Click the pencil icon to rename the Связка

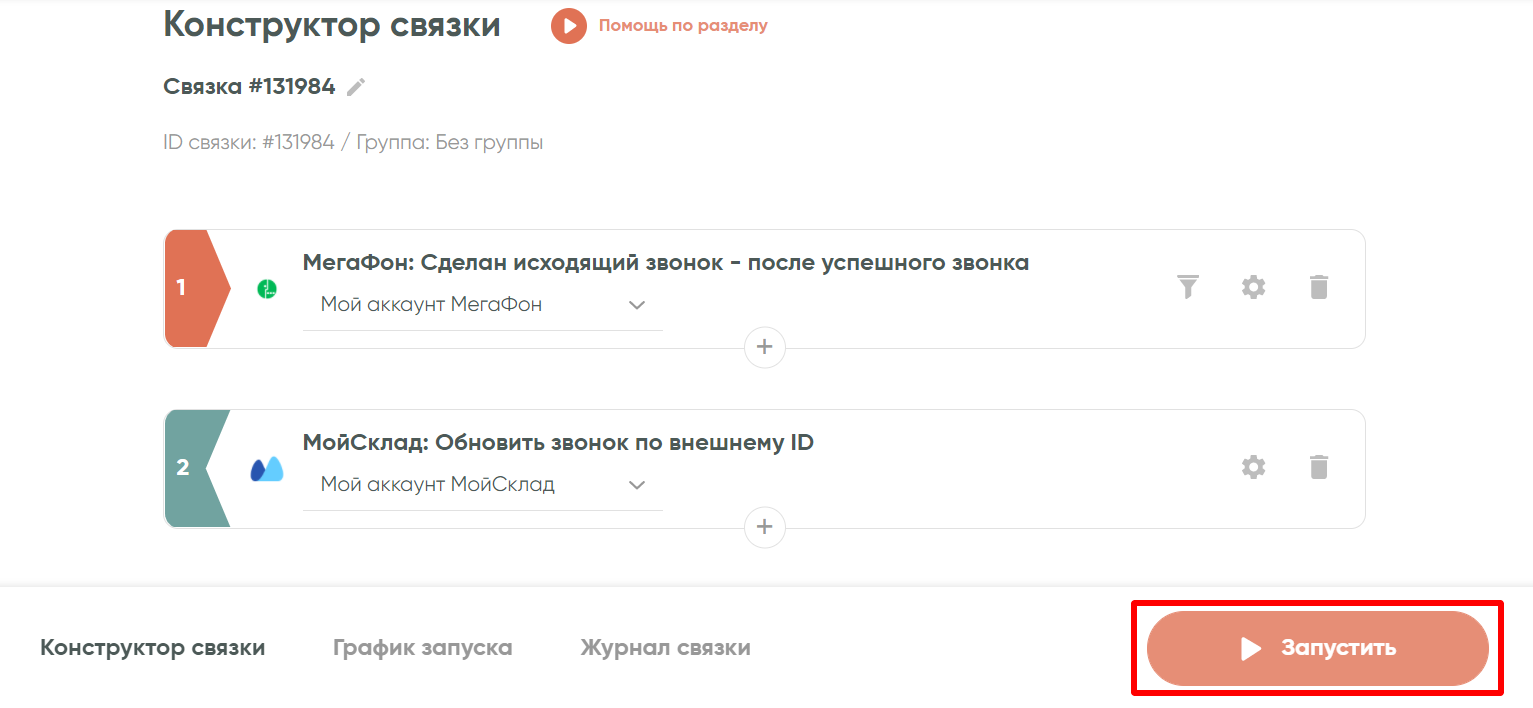[356, 87]
